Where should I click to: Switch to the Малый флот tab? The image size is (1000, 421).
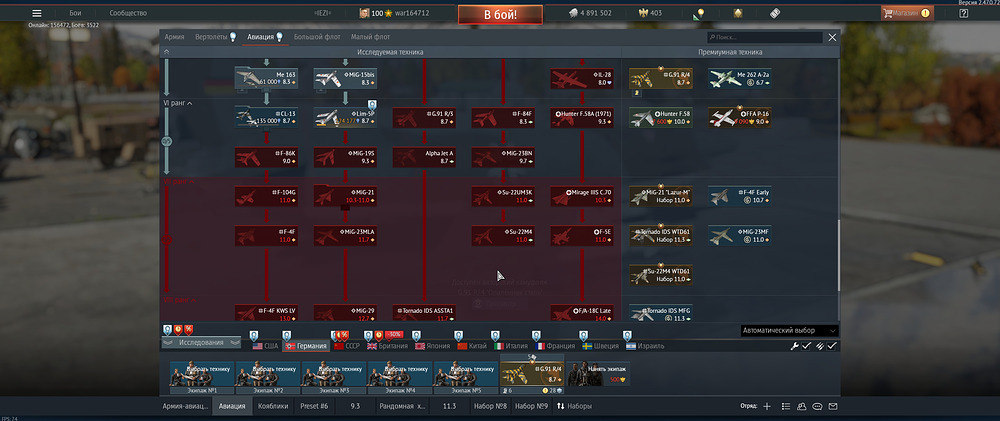pos(370,37)
